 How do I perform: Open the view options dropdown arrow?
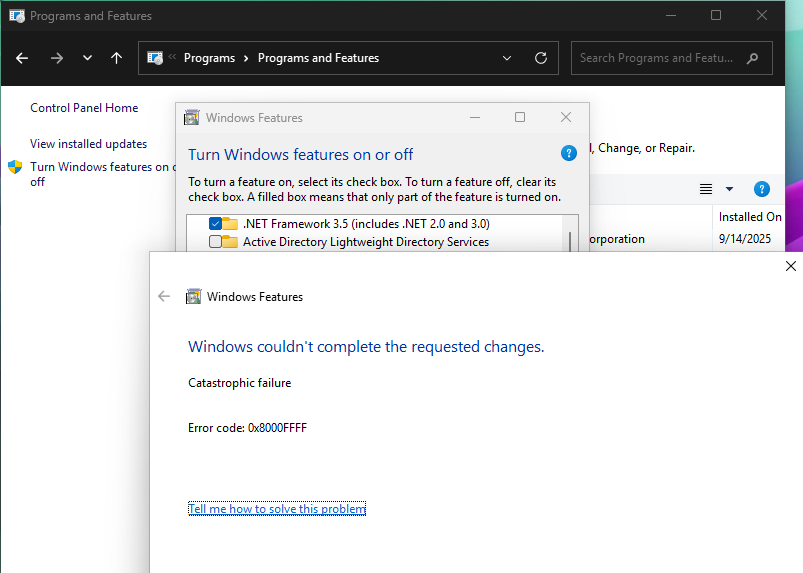coord(730,189)
